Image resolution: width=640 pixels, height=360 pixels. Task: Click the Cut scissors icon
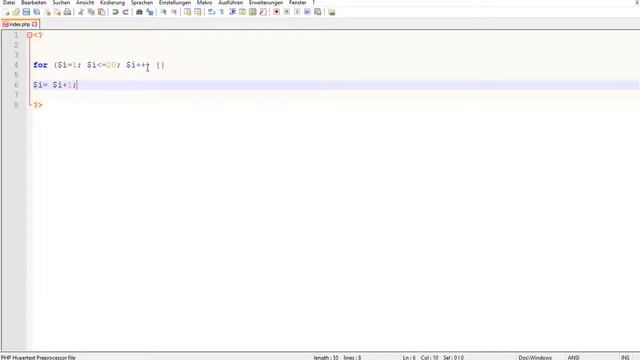click(x=81, y=12)
